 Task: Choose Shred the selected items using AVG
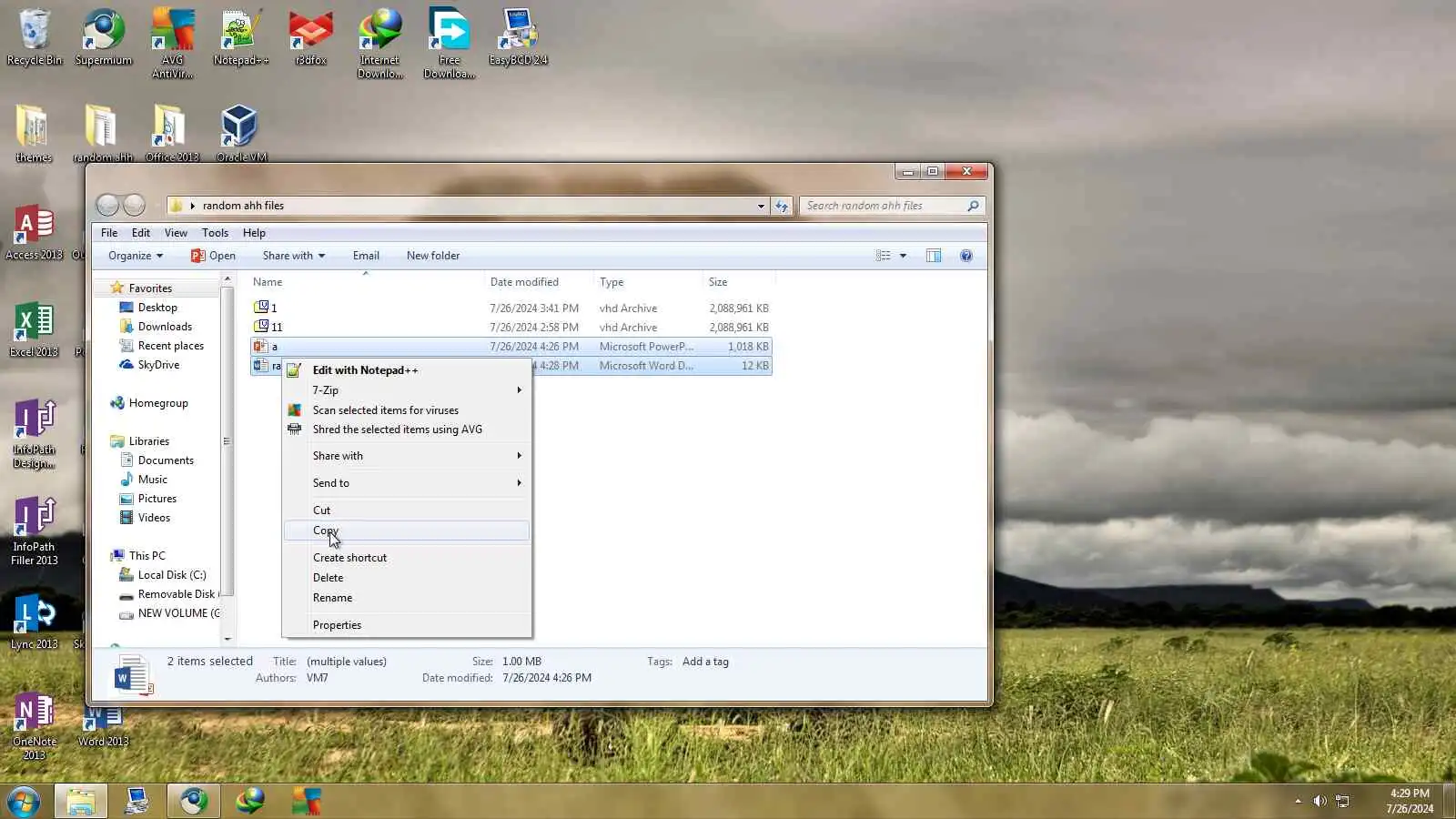[x=407, y=430]
